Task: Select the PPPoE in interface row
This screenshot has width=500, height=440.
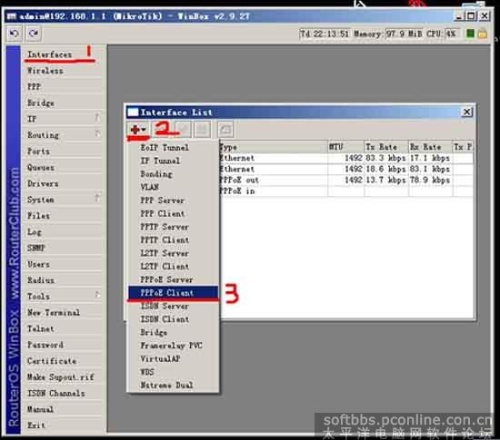Action: pyautogui.click(x=346, y=191)
